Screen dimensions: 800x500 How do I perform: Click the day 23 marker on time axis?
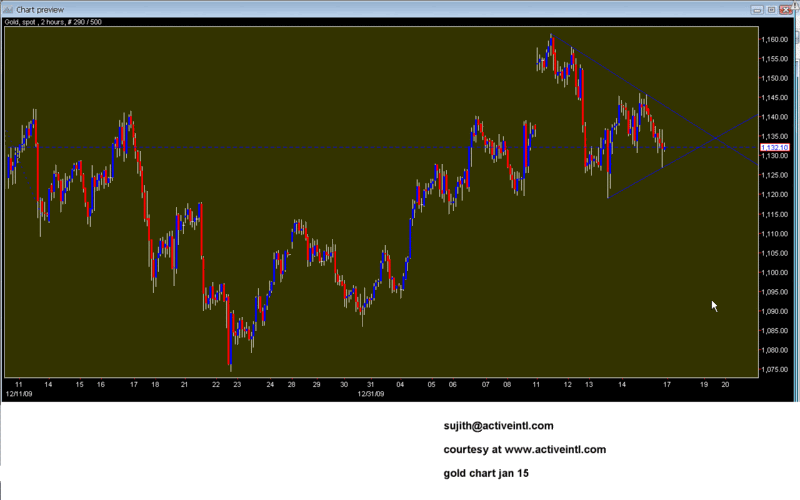[x=236, y=384]
